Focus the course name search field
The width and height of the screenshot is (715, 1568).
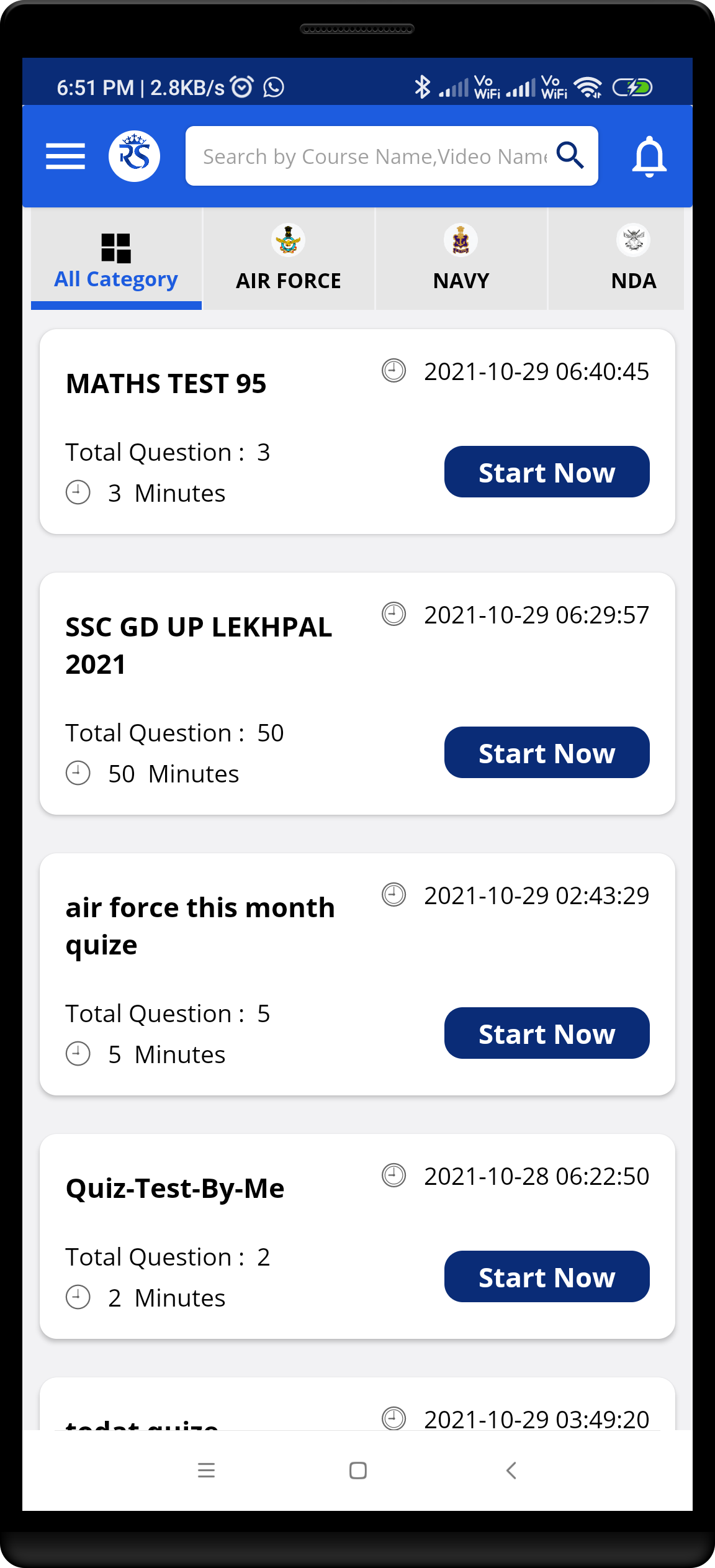[x=375, y=156]
